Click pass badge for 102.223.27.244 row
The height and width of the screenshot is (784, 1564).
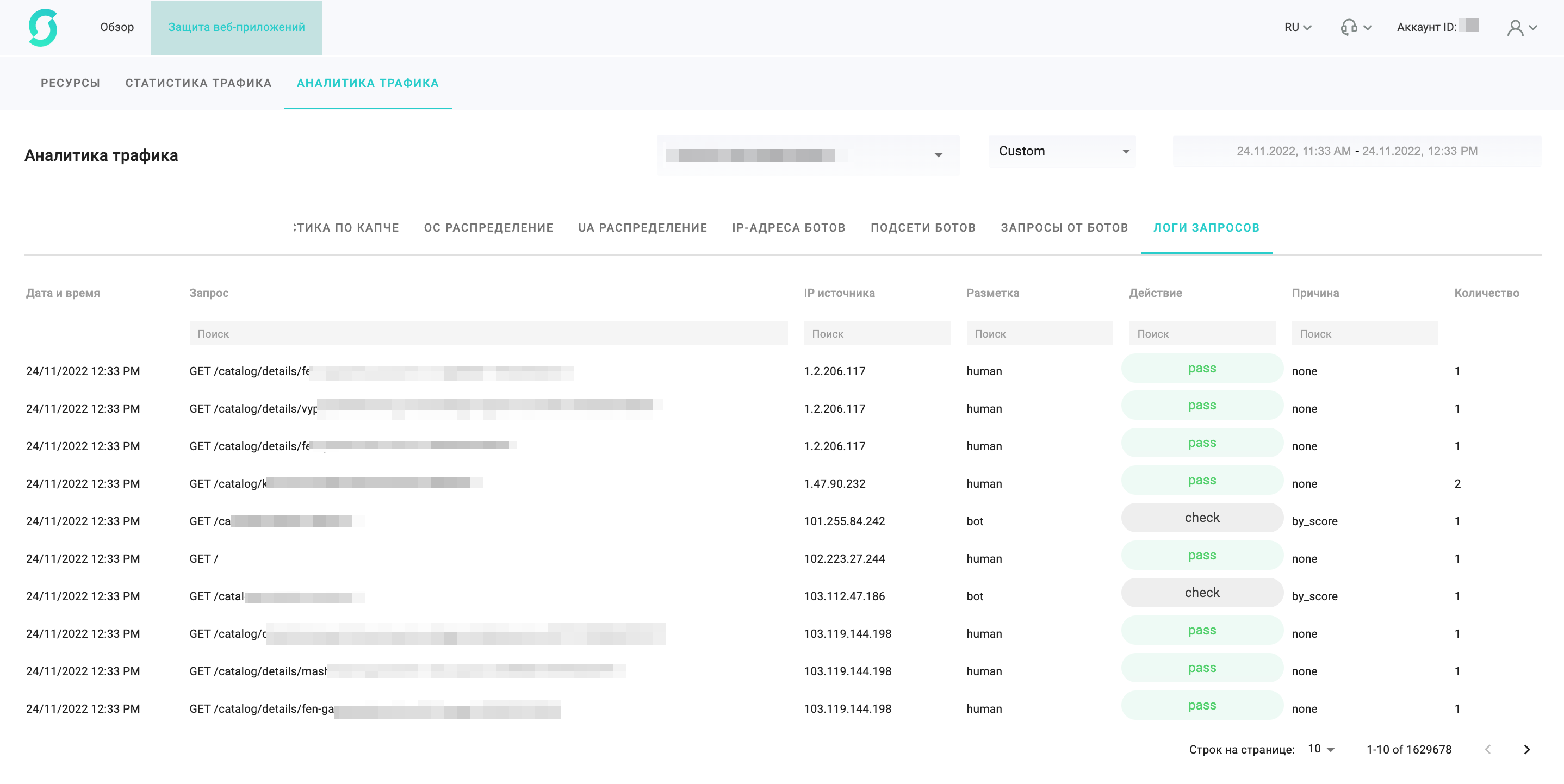1201,555
